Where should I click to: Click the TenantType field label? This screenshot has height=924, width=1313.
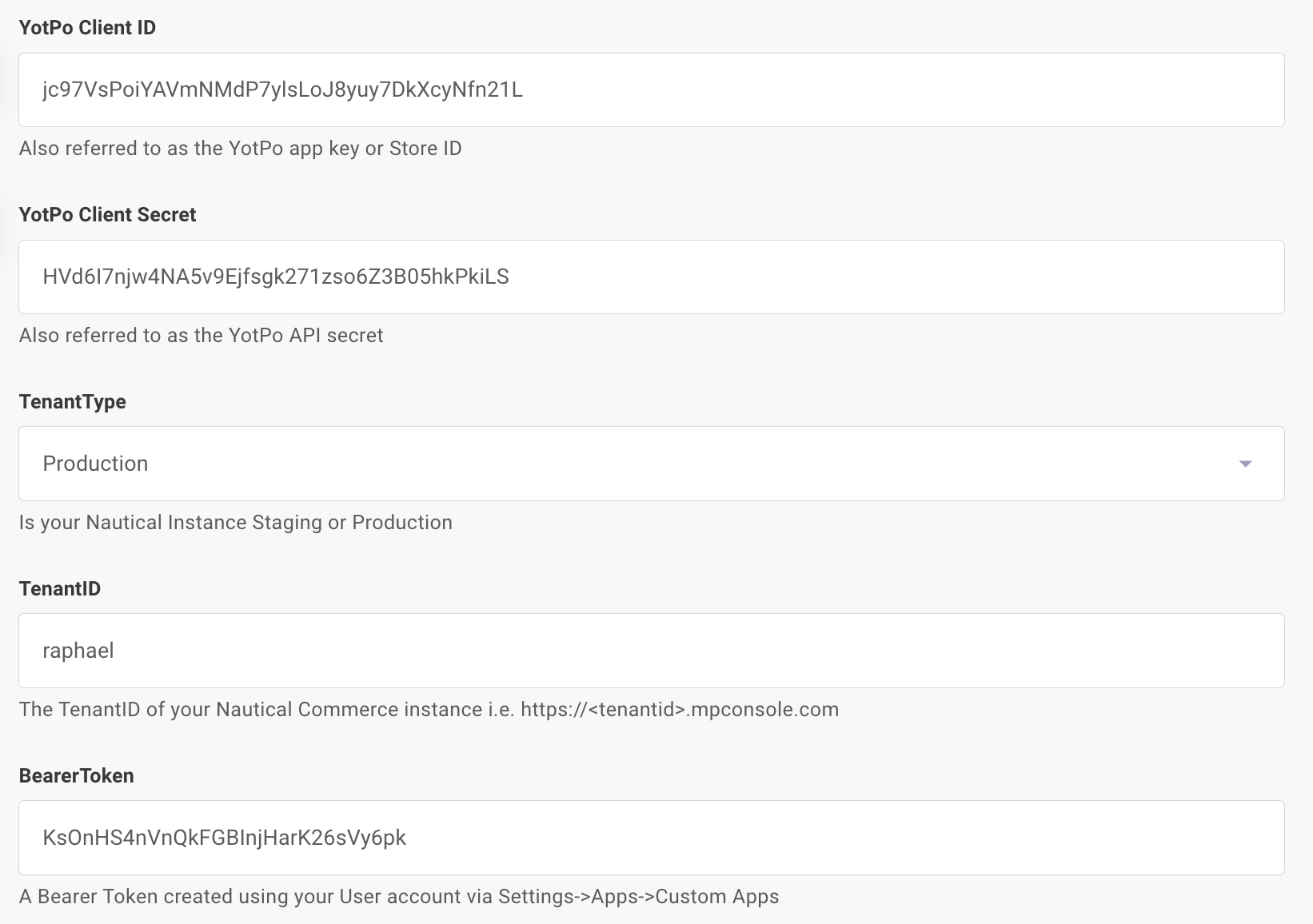coord(72,401)
